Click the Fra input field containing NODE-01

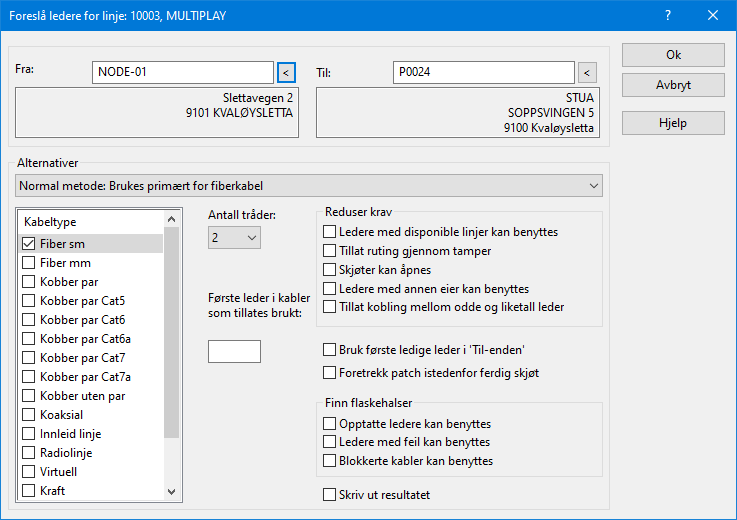point(183,72)
